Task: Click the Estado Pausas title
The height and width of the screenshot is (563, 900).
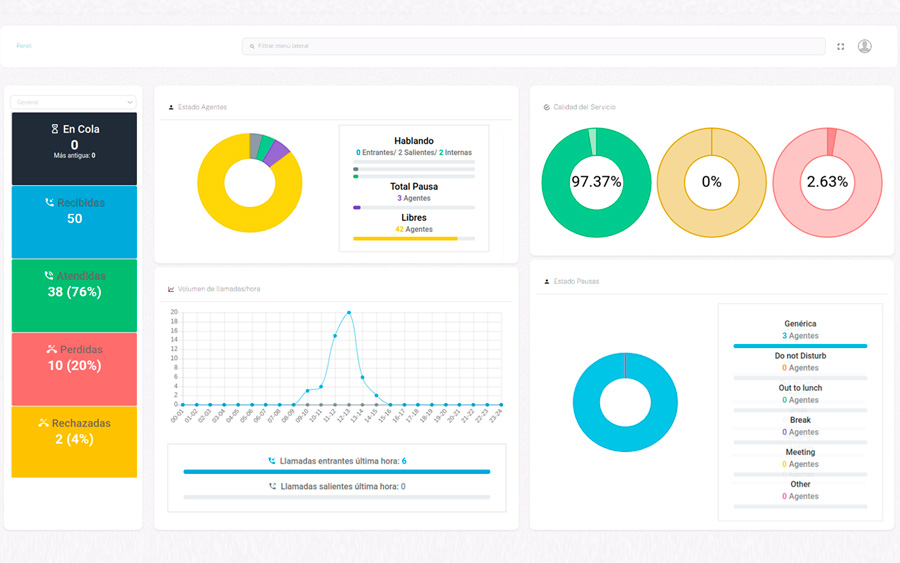Action: (576, 282)
